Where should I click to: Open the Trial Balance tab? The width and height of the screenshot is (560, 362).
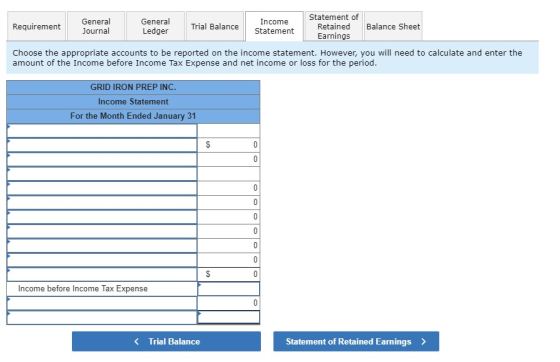[x=215, y=26]
